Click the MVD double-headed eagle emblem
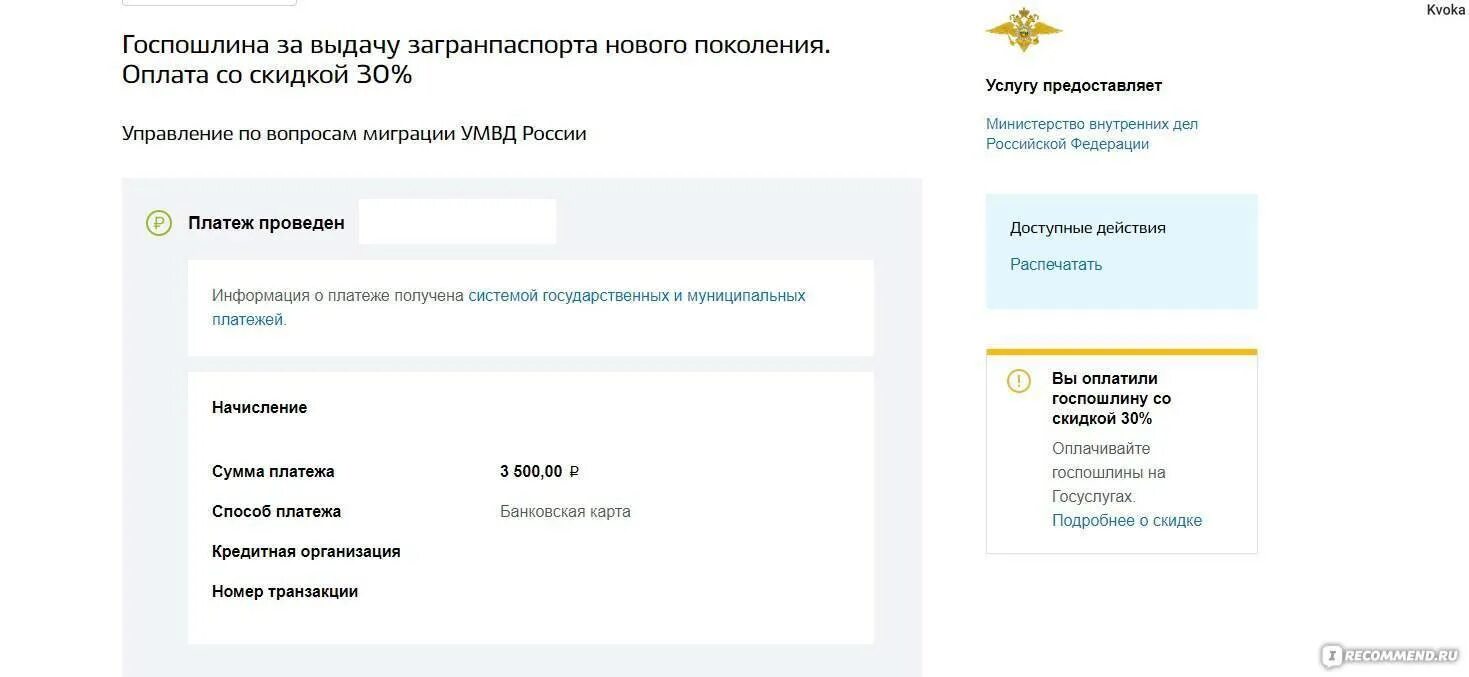 click(x=1023, y=30)
